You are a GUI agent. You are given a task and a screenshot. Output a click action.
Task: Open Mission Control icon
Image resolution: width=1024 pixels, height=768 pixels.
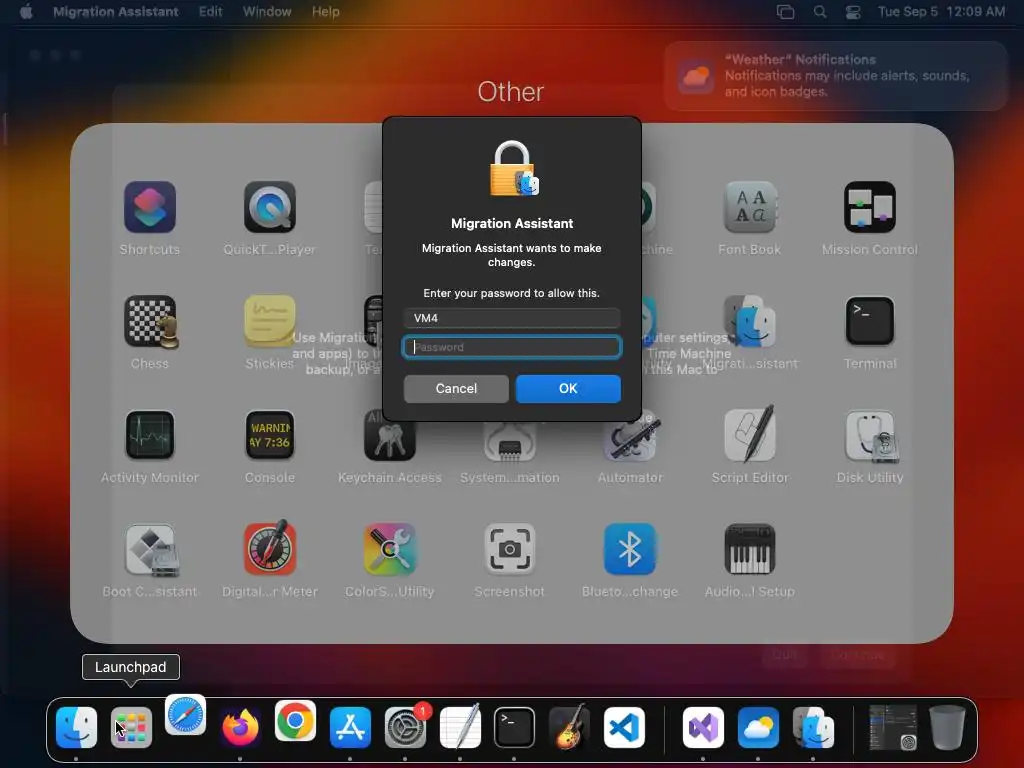point(870,207)
